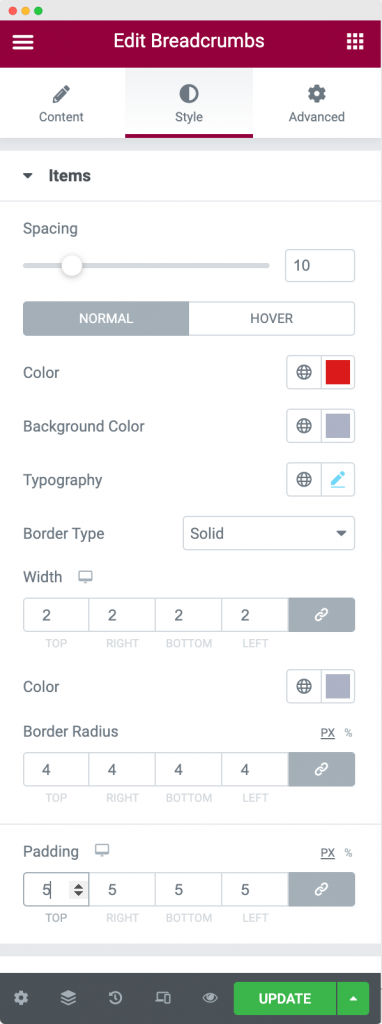Image resolution: width=382 pixels, height=1024 pixels.
Task: Open the red text Color swatch
Action: pyautogui.click(x=338, y=372)
